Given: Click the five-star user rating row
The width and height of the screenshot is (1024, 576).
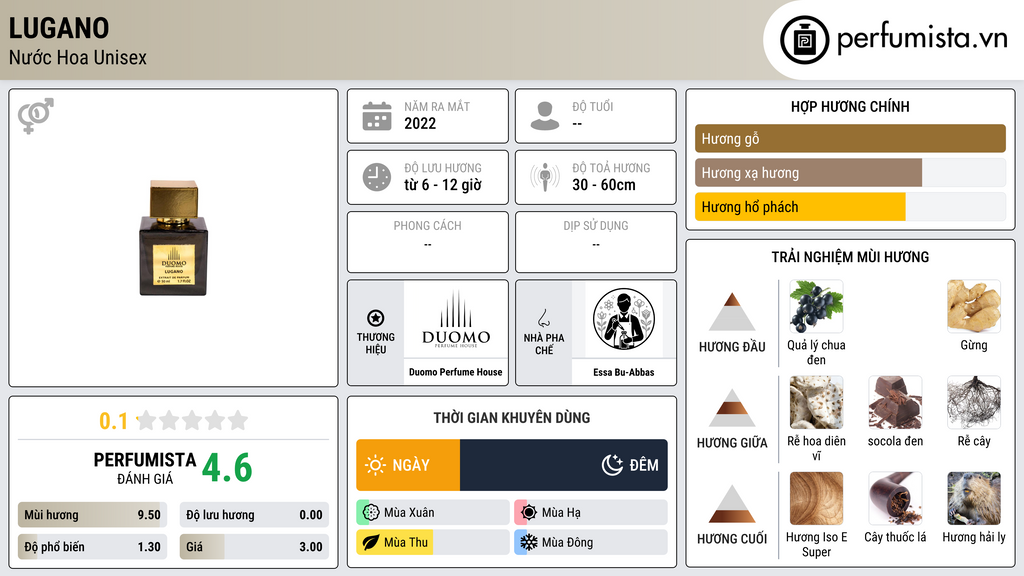Looking at the screenshot, I should (x=192, y=421).
